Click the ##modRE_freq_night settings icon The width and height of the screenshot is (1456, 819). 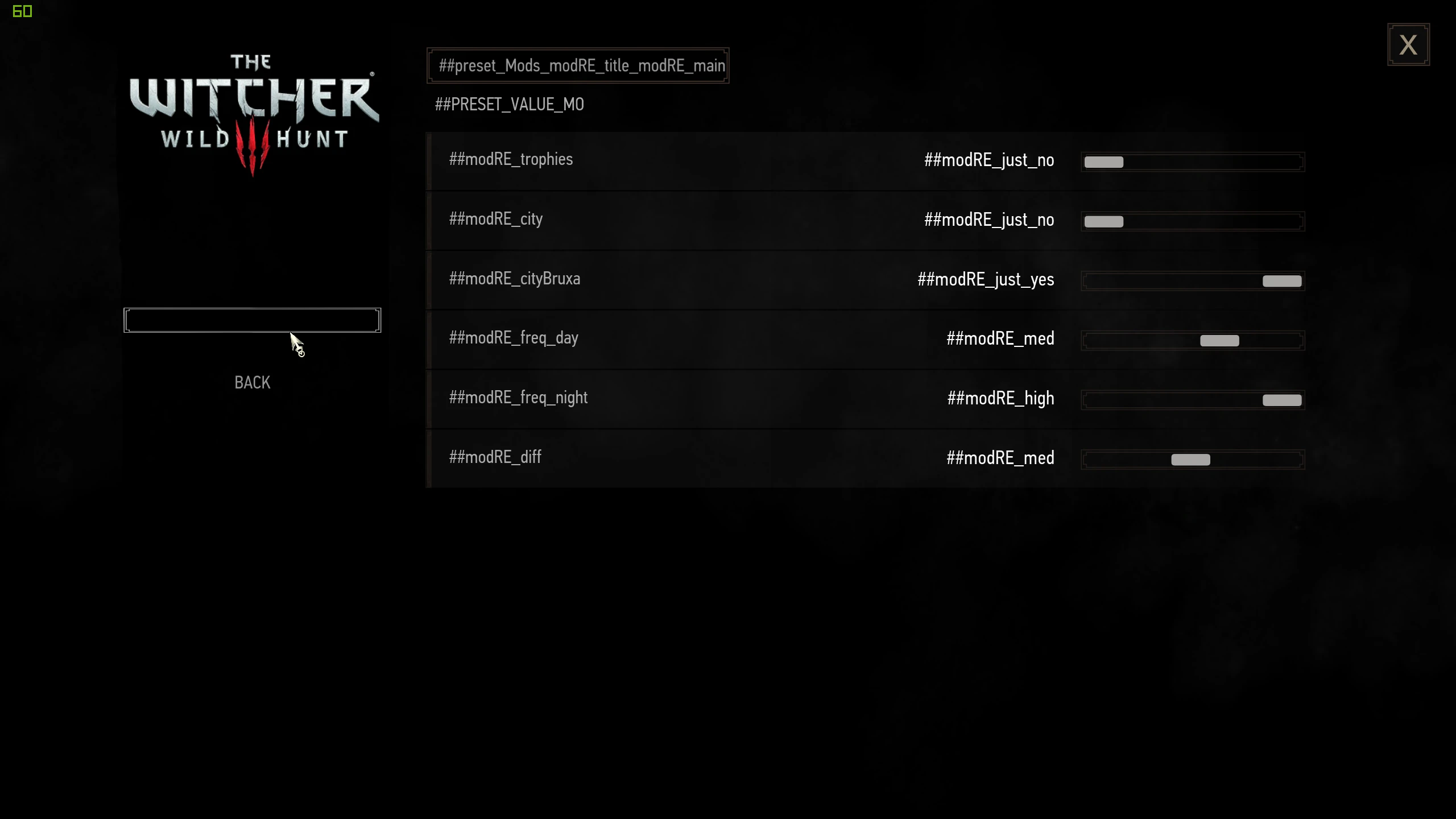coord(1282,400)
